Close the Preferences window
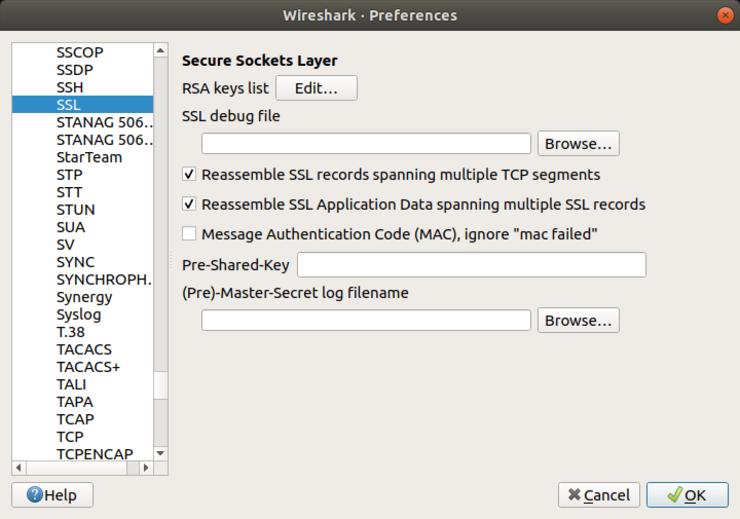The height and width of the screenshot is (519, 740). pos(724,15)
